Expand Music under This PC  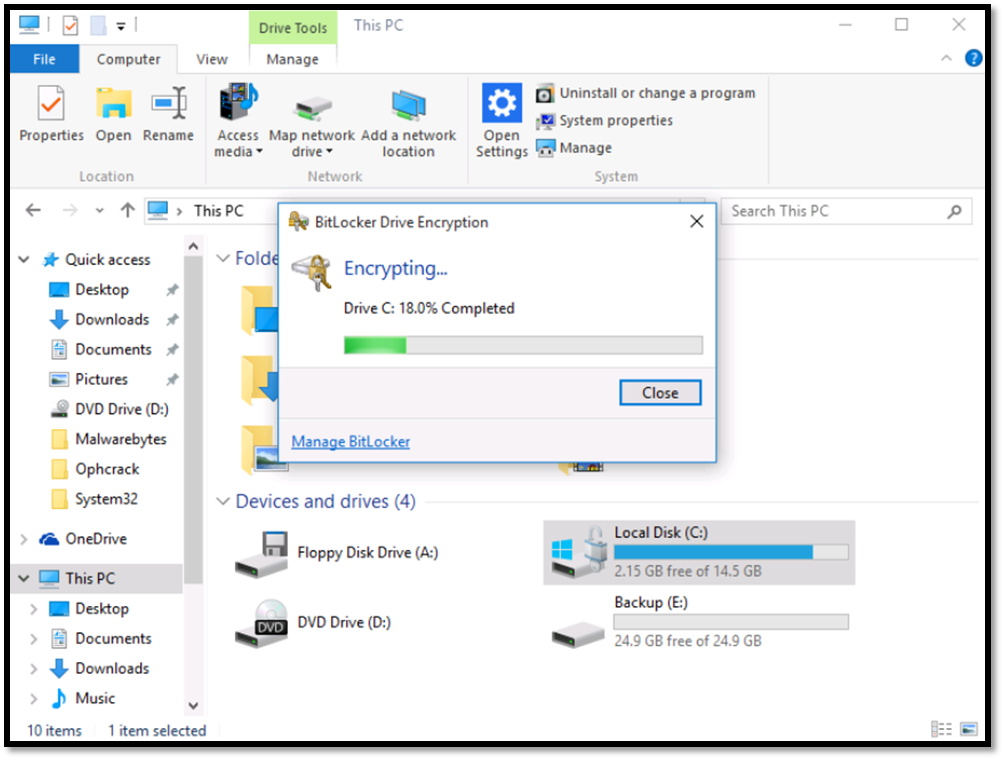(x=34, y=699)
